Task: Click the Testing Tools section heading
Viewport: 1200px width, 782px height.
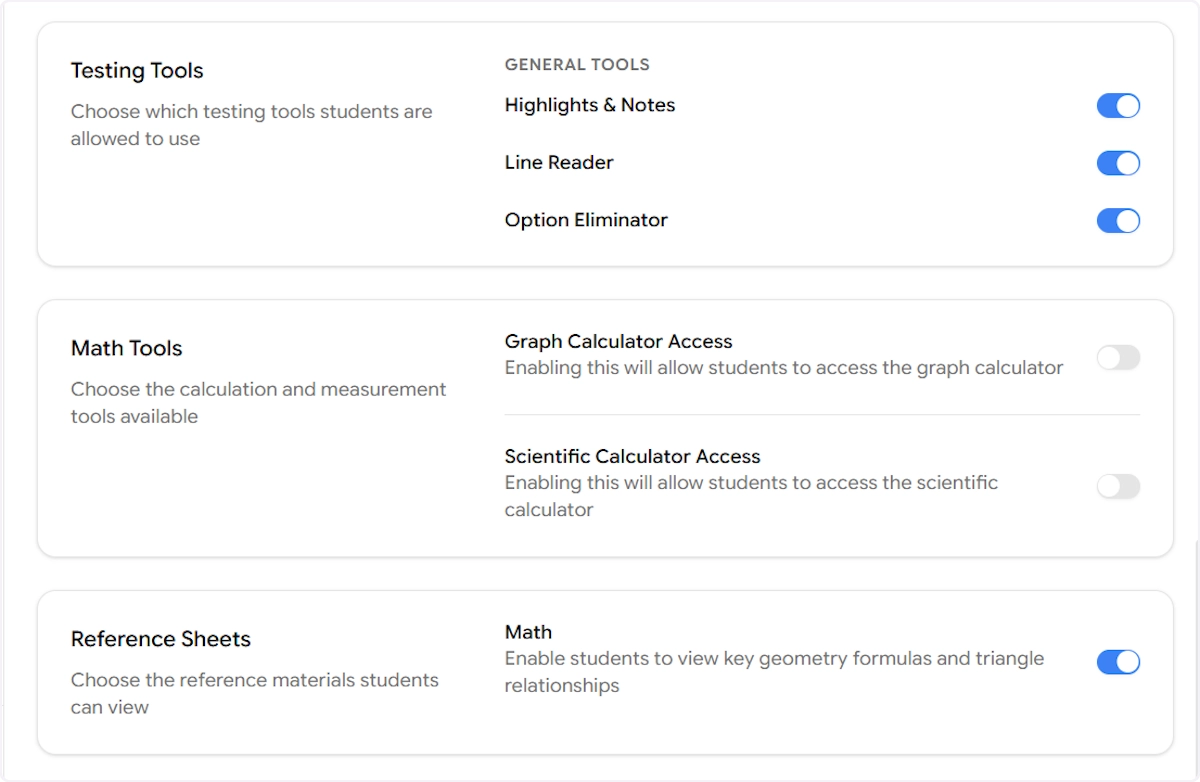Action: (x=137, y=71)
